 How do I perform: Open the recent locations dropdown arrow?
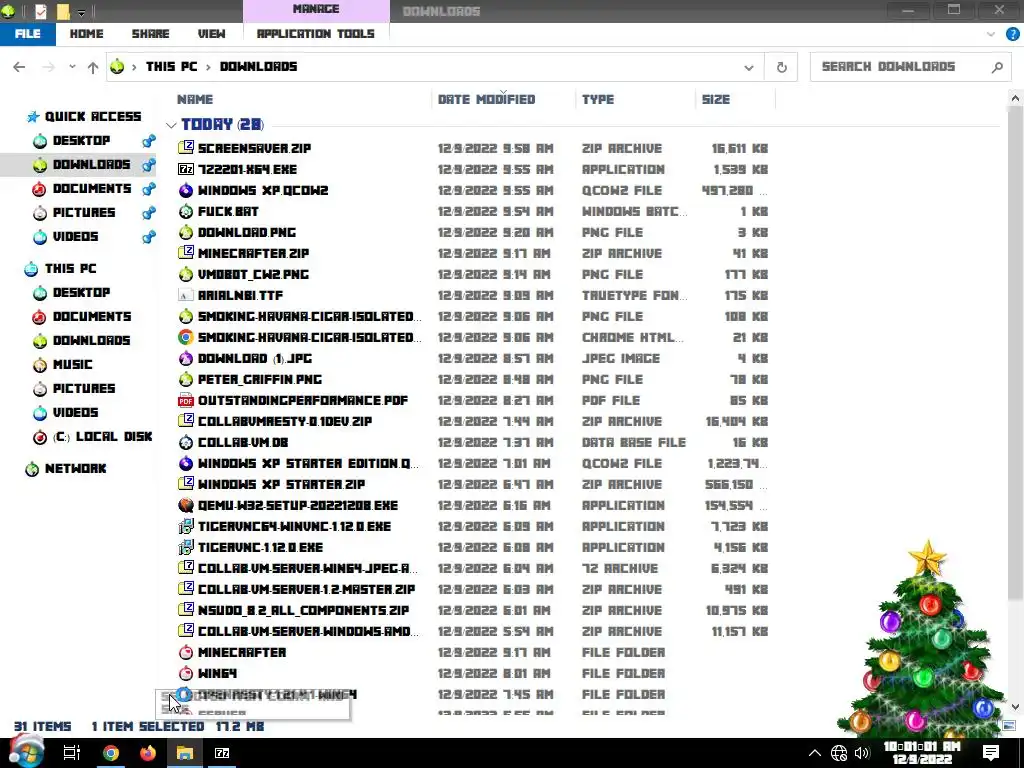tap(72, 67)
